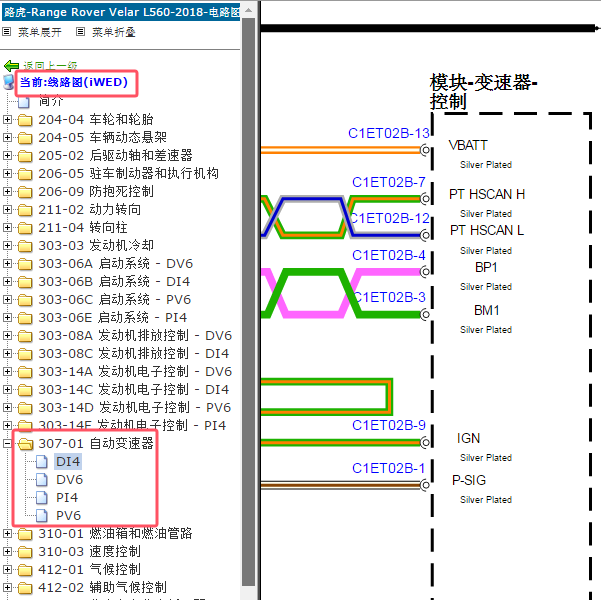Select the 303-14C 发动机电子控制 - DI4 entry
Screen dimensions: 601x600
[x=133, y=390]
